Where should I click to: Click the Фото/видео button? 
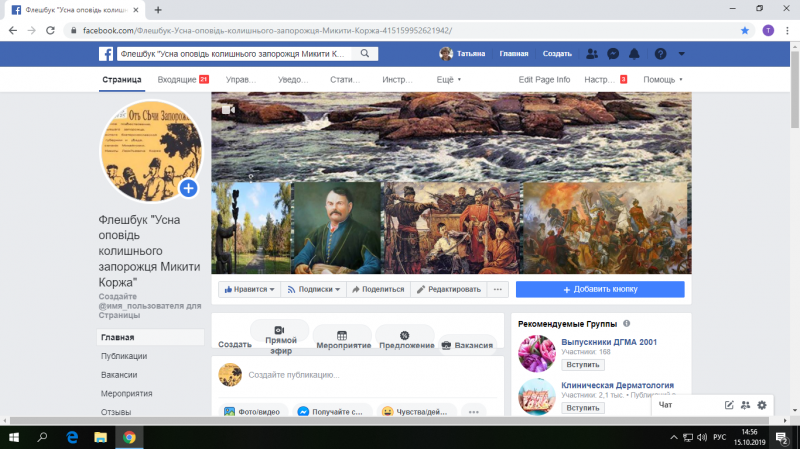[x=253, y=412]
